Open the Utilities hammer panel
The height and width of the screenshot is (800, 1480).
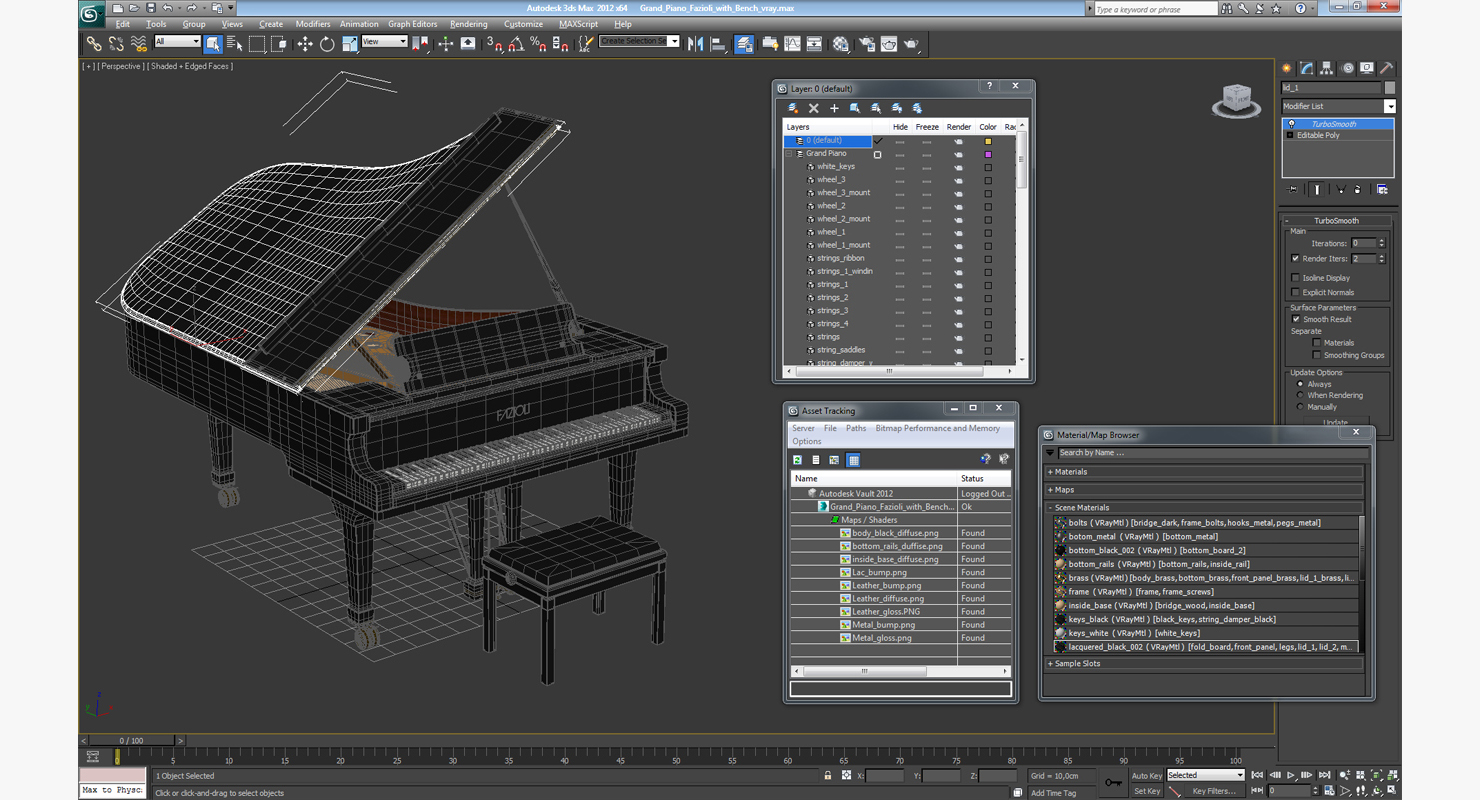click(x=1387, y=68)
